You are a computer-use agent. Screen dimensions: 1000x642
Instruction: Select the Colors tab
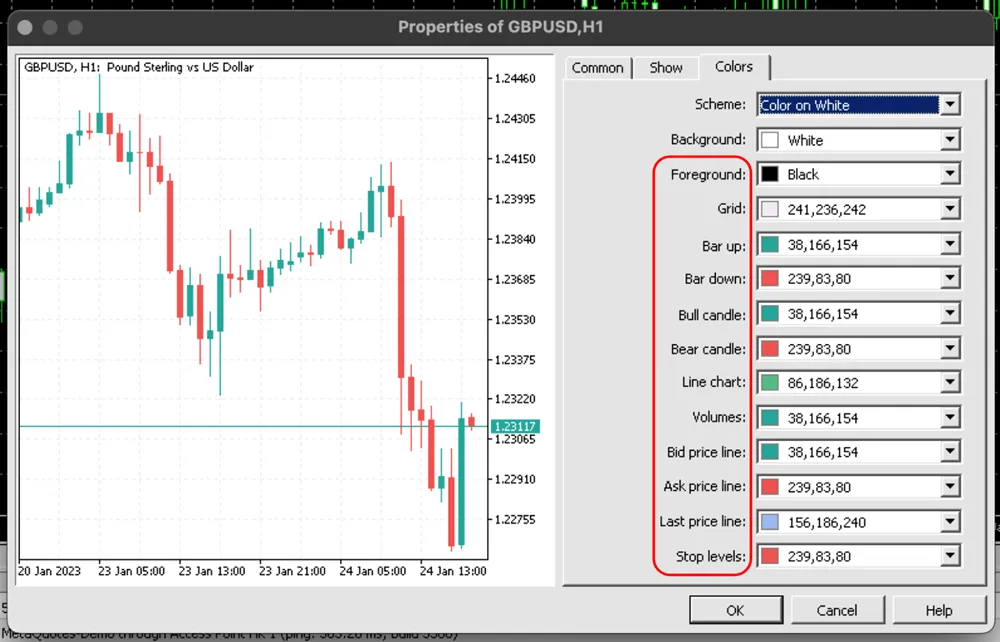734,66
